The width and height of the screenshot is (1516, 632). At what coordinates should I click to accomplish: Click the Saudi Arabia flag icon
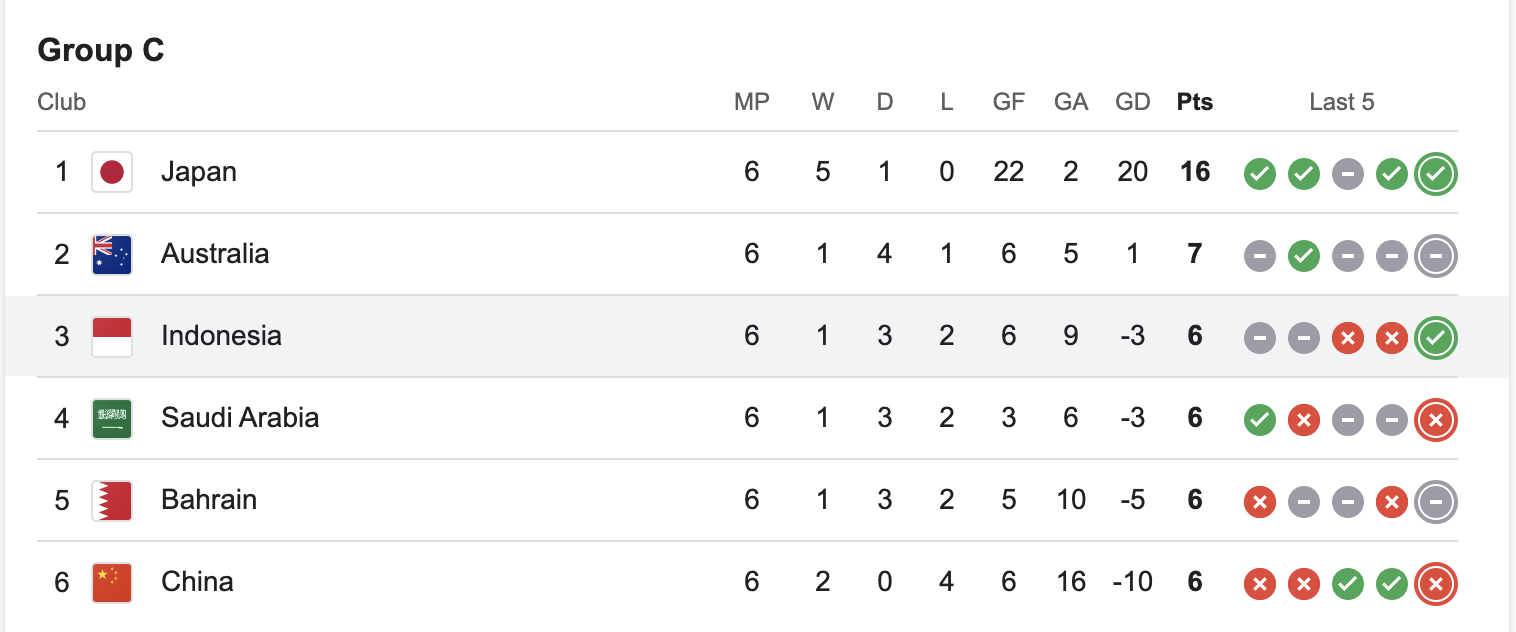(x=112, y=418)
